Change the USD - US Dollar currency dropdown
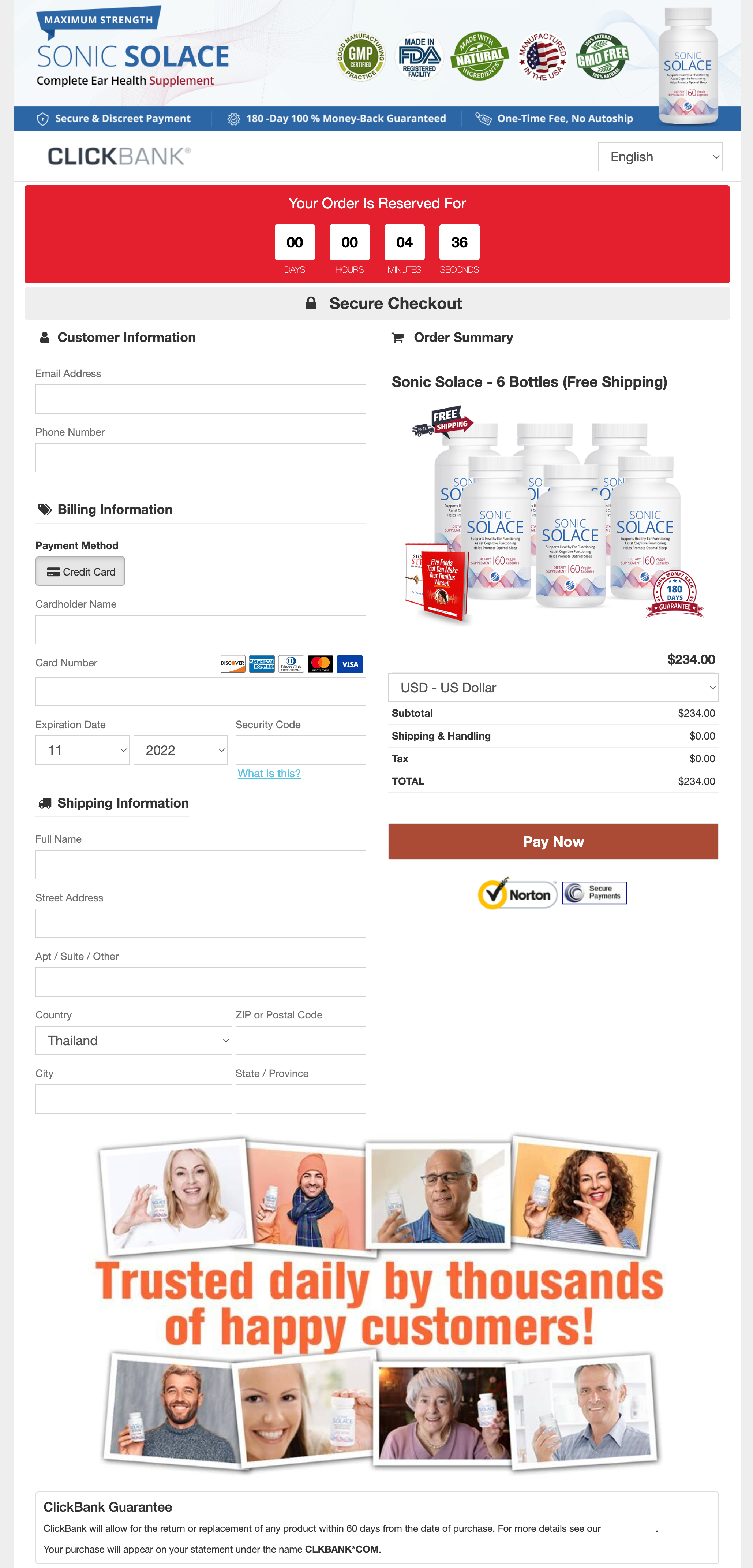The height and width of the screenshot is (1568, 753). (554, 687)
